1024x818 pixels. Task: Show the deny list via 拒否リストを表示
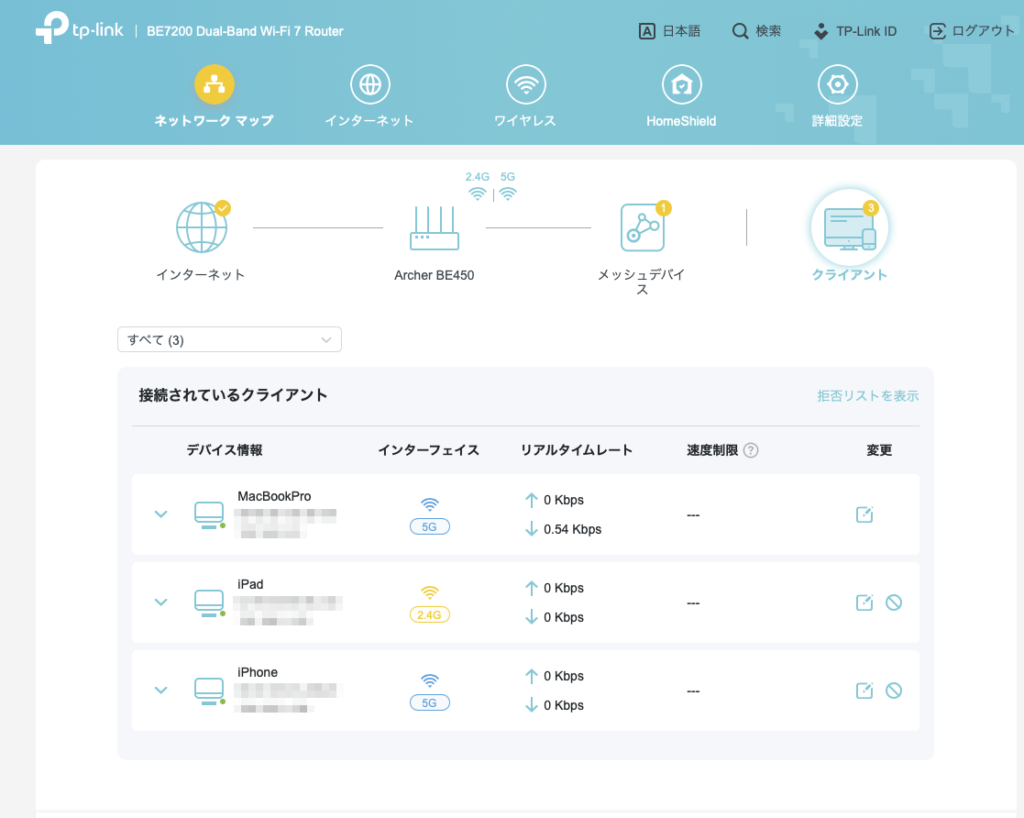866,396
